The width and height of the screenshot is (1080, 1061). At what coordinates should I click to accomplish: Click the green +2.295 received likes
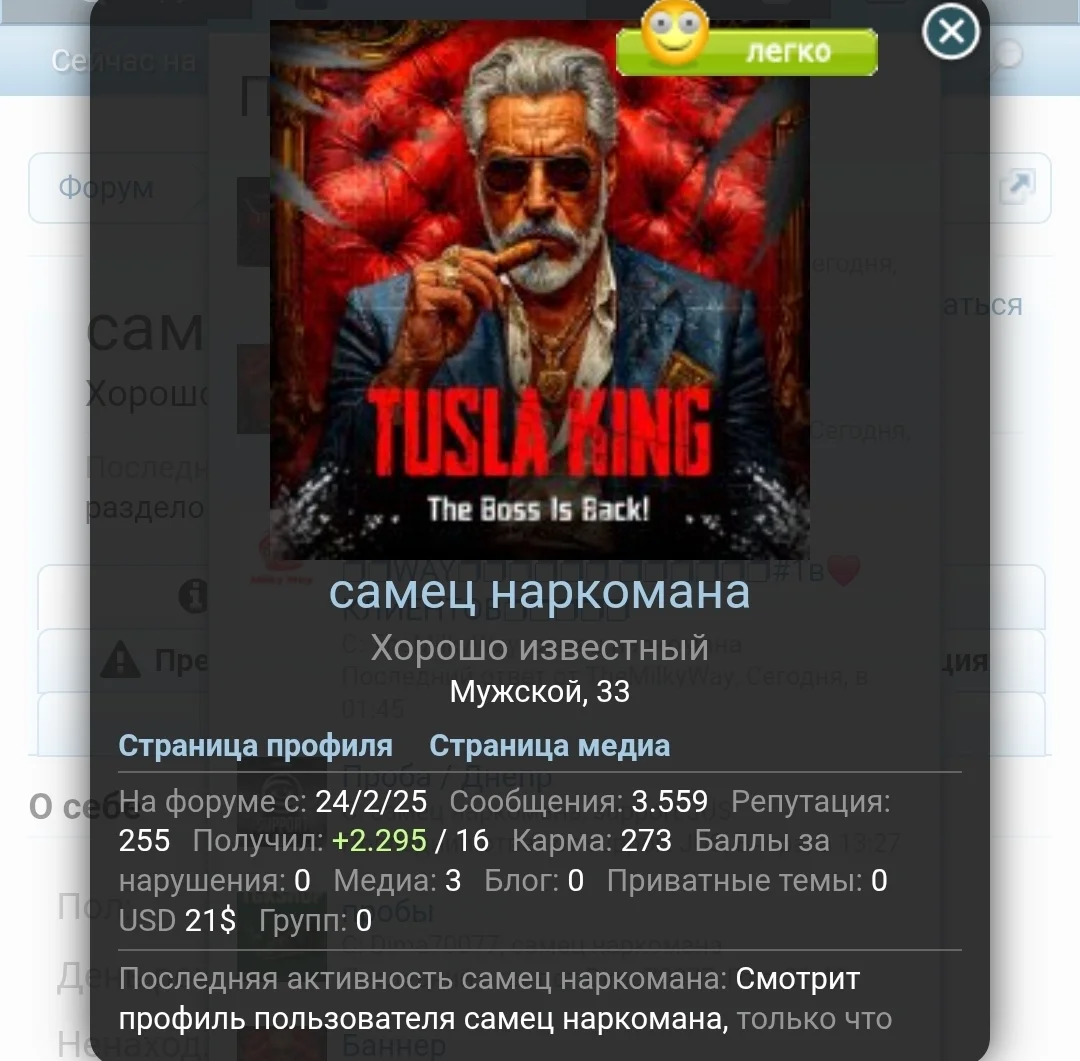[x=379, y=841]
